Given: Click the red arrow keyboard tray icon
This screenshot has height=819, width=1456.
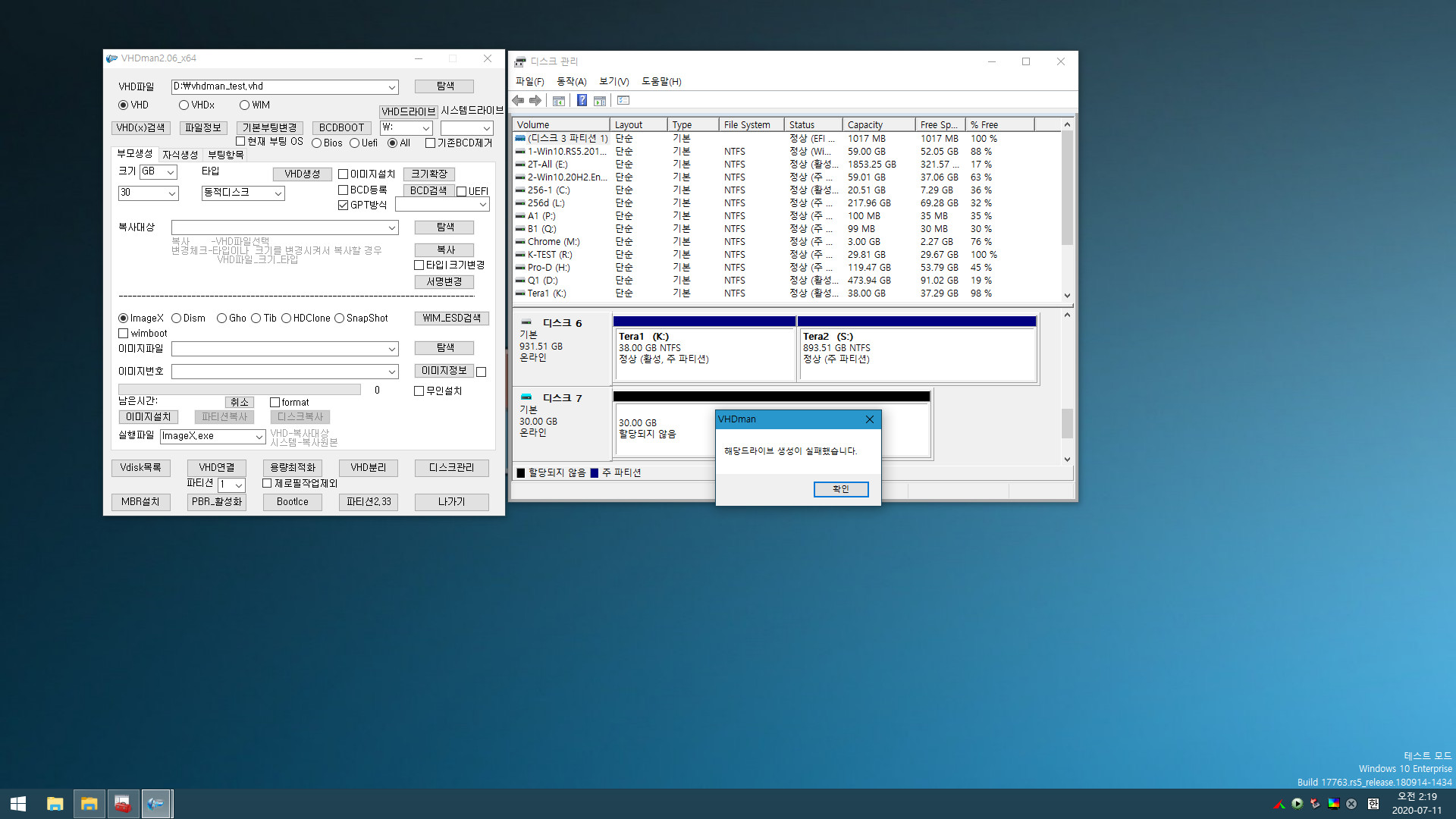Looking at the screenshot, I should 1315,804.
